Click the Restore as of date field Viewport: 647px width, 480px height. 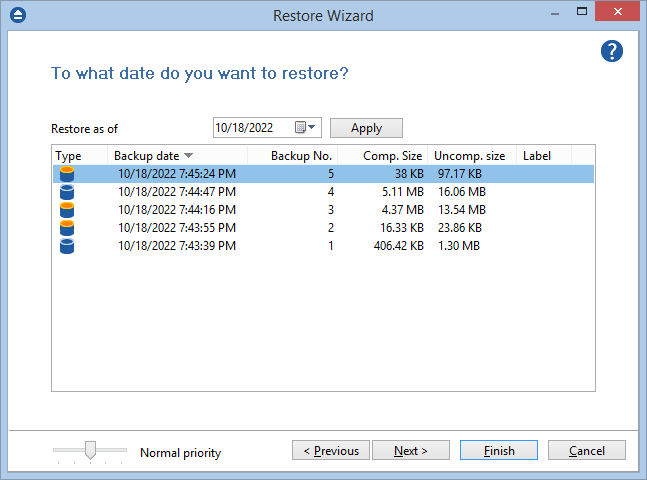click(x=252, y=128)
